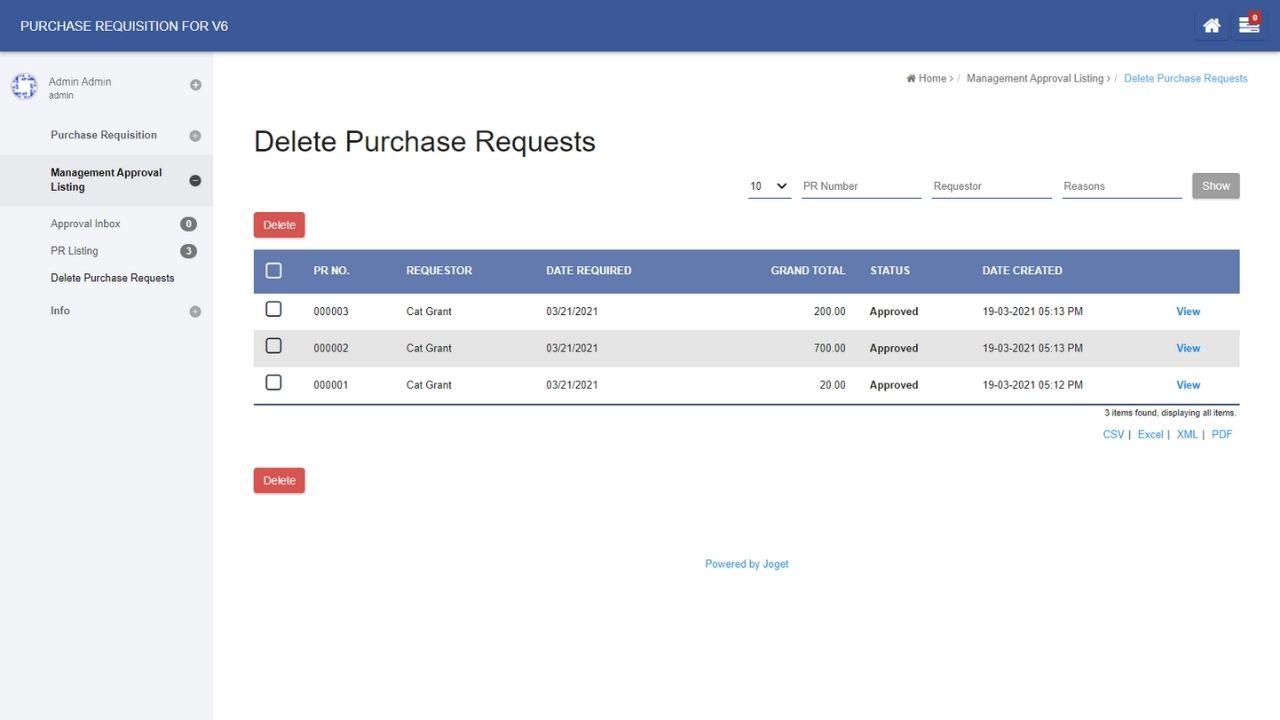Expand the Admin Admin profile menu
Screen dimensions: 1280x720
pos(195,85)
